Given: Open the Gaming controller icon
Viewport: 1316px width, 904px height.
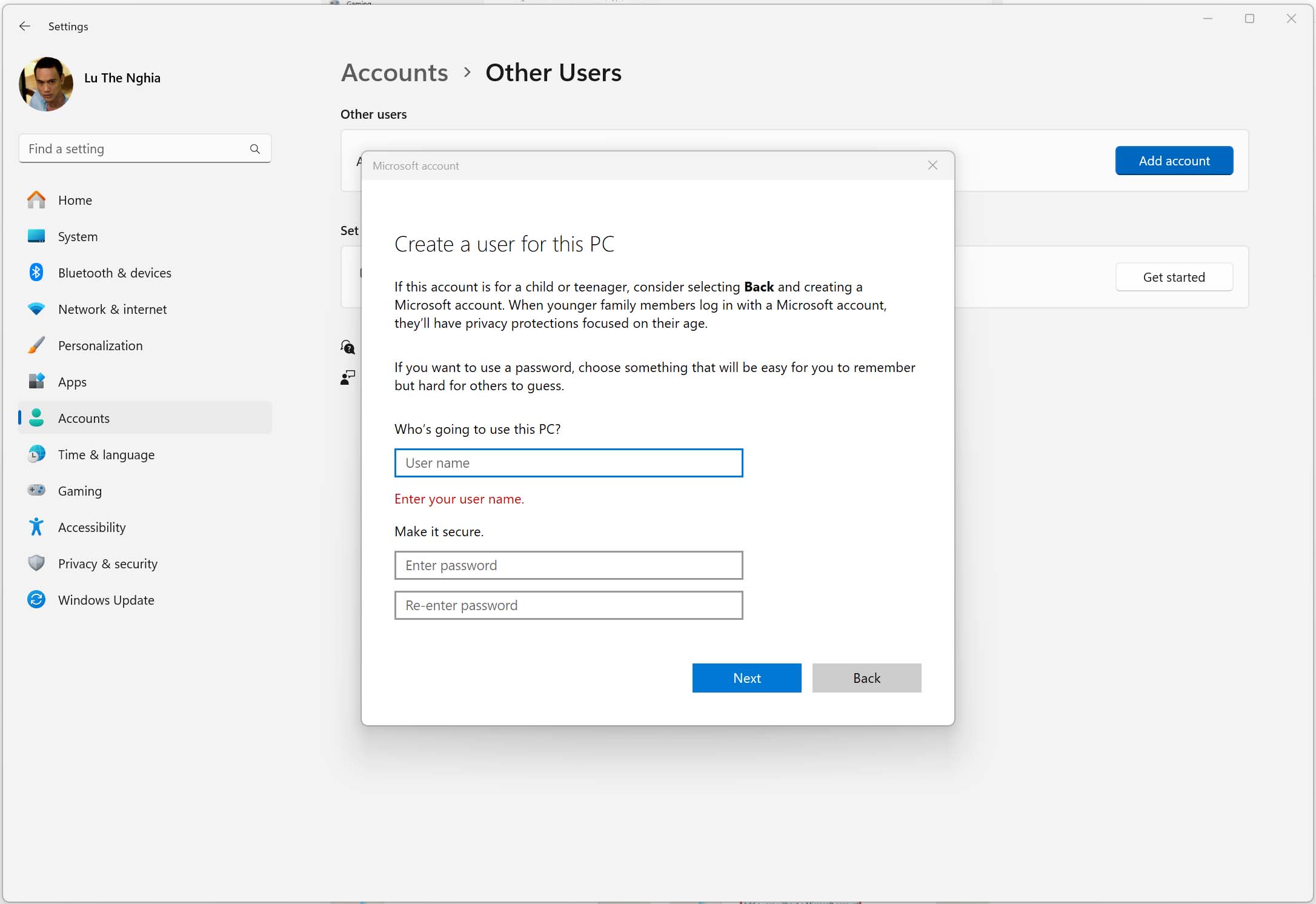Looking at the screenshot, I should click(x=36, y=490).
